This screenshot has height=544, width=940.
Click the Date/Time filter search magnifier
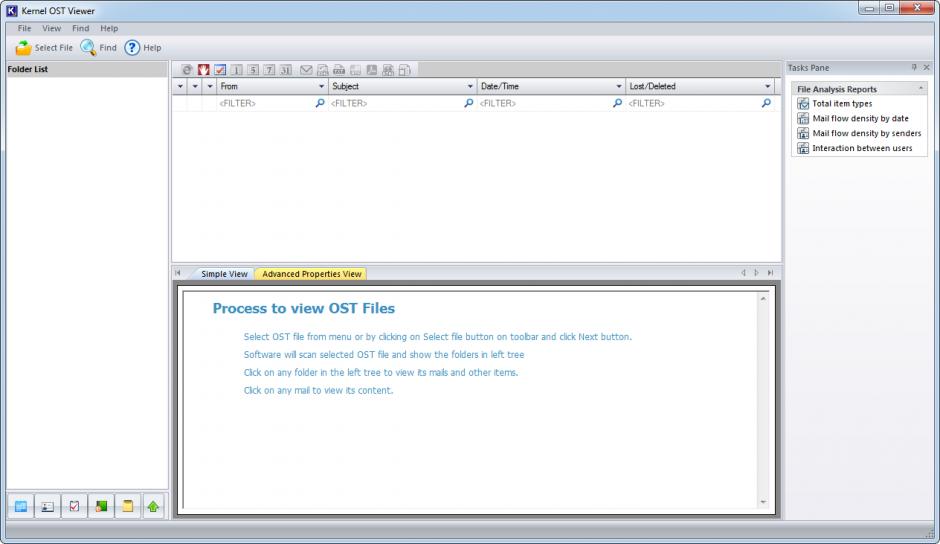point(617,103)
